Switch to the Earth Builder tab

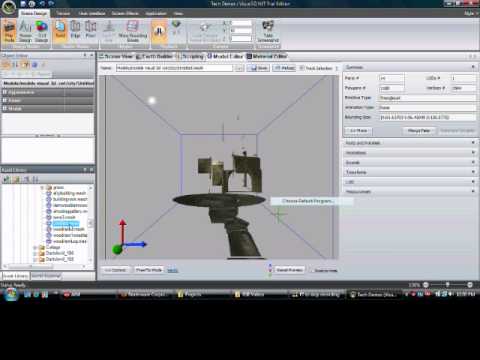(x=154, y=56)
